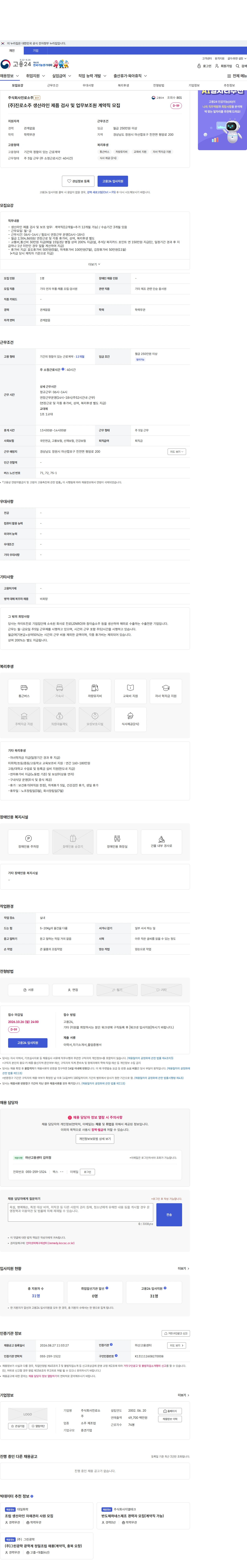Switch to the 기업 tab at top

35,51
